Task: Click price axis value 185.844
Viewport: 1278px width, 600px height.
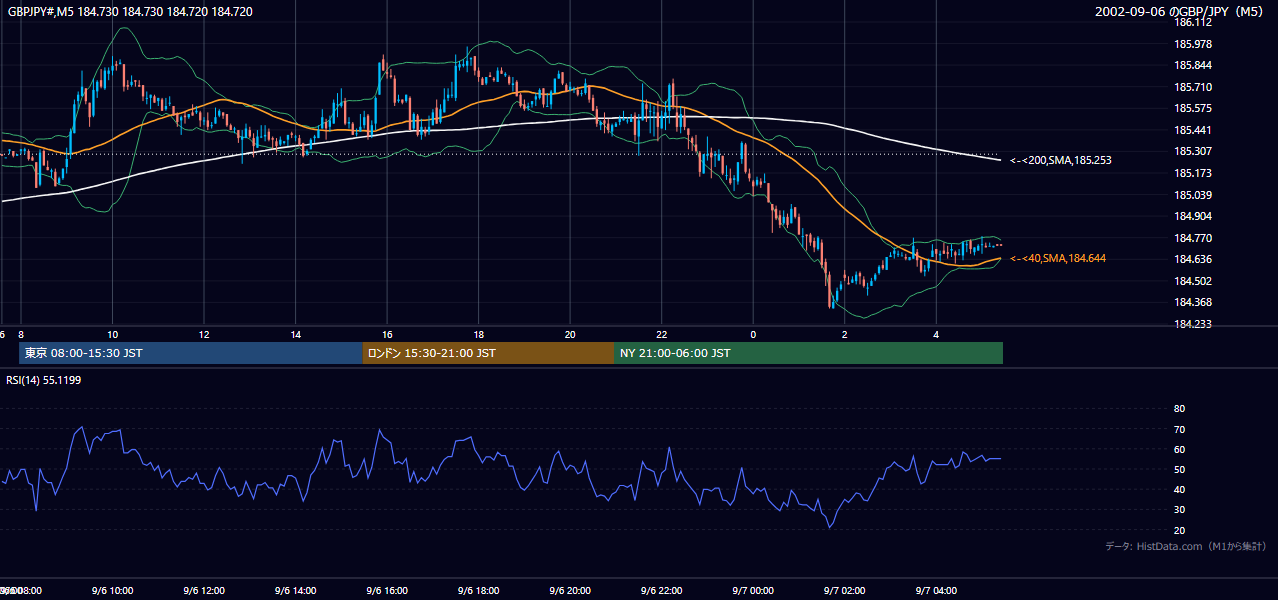Action: point(1193,66)
